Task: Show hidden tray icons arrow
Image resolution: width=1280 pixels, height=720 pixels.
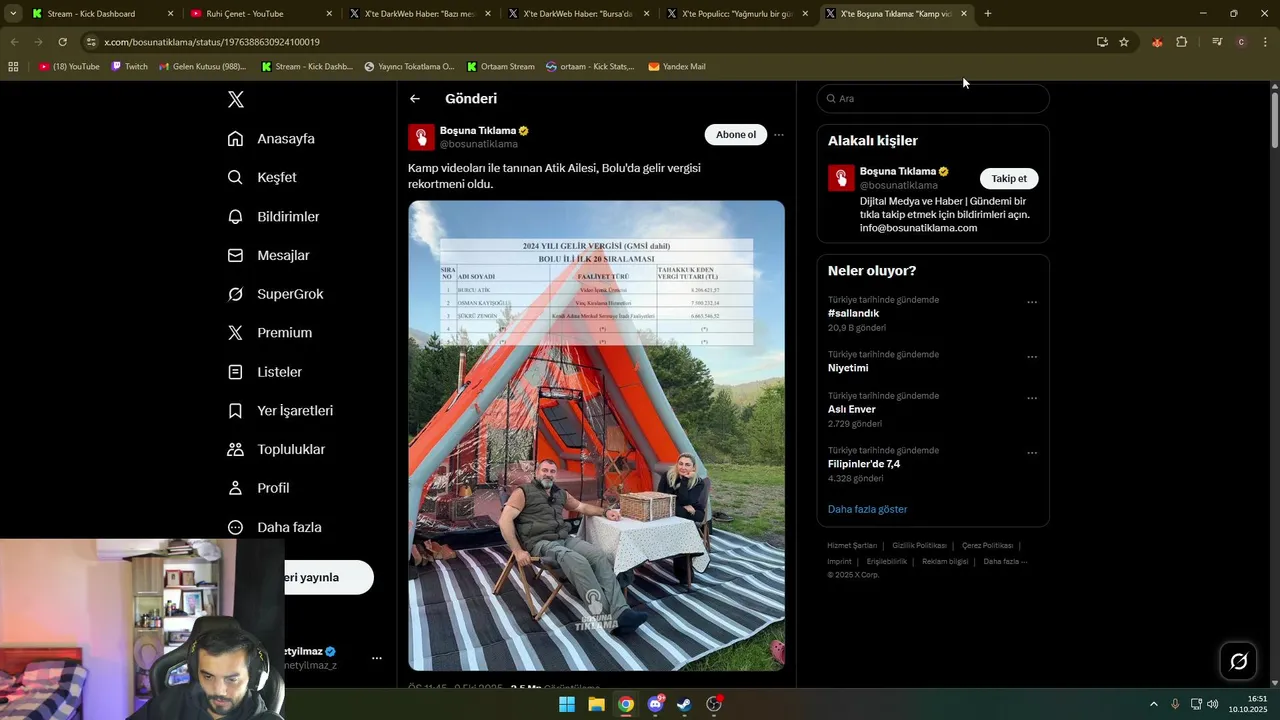Action: click(1153, 704)
